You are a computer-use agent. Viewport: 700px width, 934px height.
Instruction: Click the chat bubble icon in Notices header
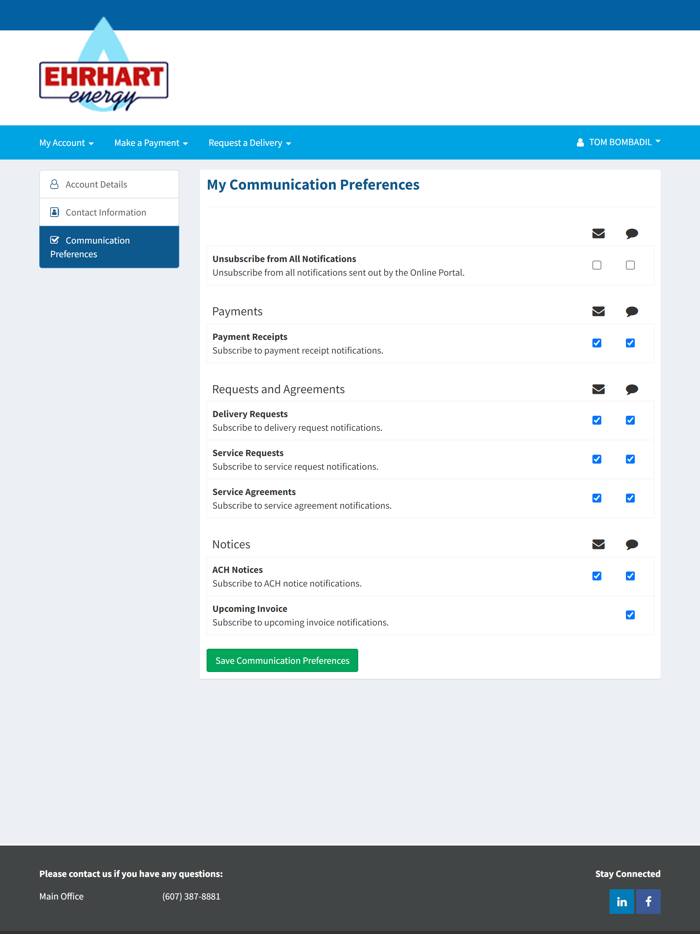[x=631, y=544]
